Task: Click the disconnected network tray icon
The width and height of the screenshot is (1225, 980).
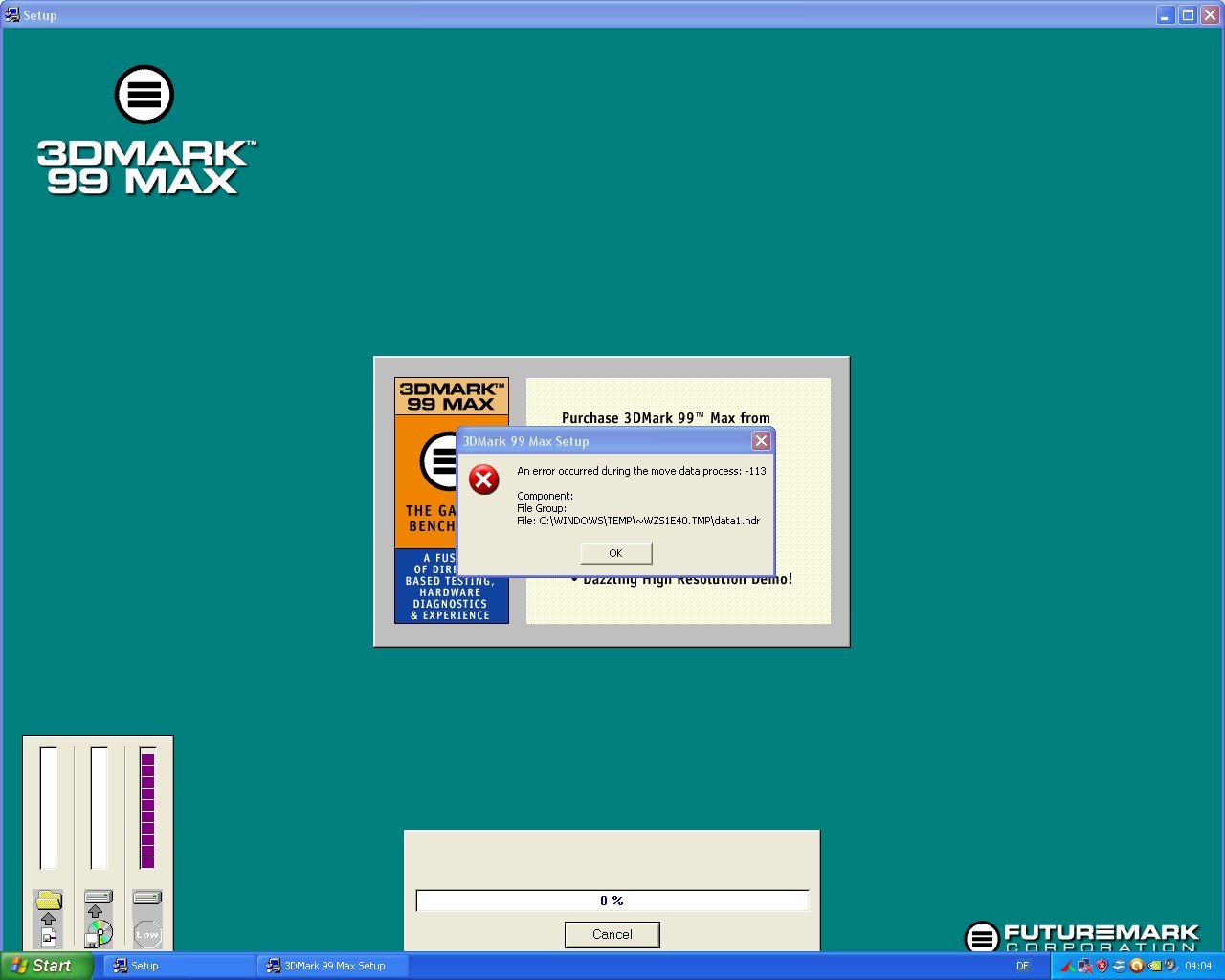Action: [1085, 966]
